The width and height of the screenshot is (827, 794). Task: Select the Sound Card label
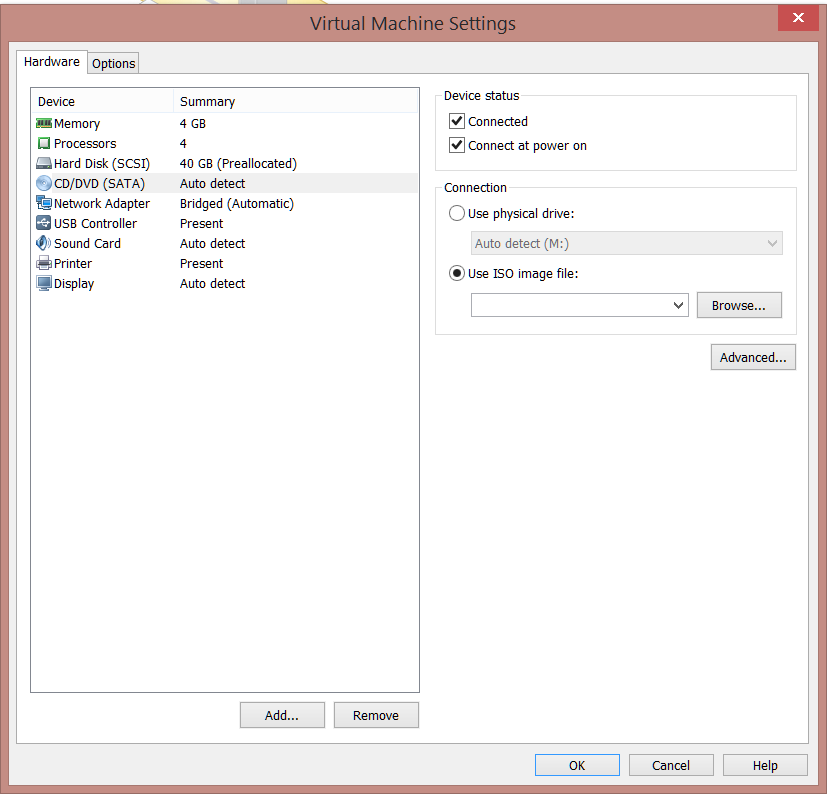(88, 244)
